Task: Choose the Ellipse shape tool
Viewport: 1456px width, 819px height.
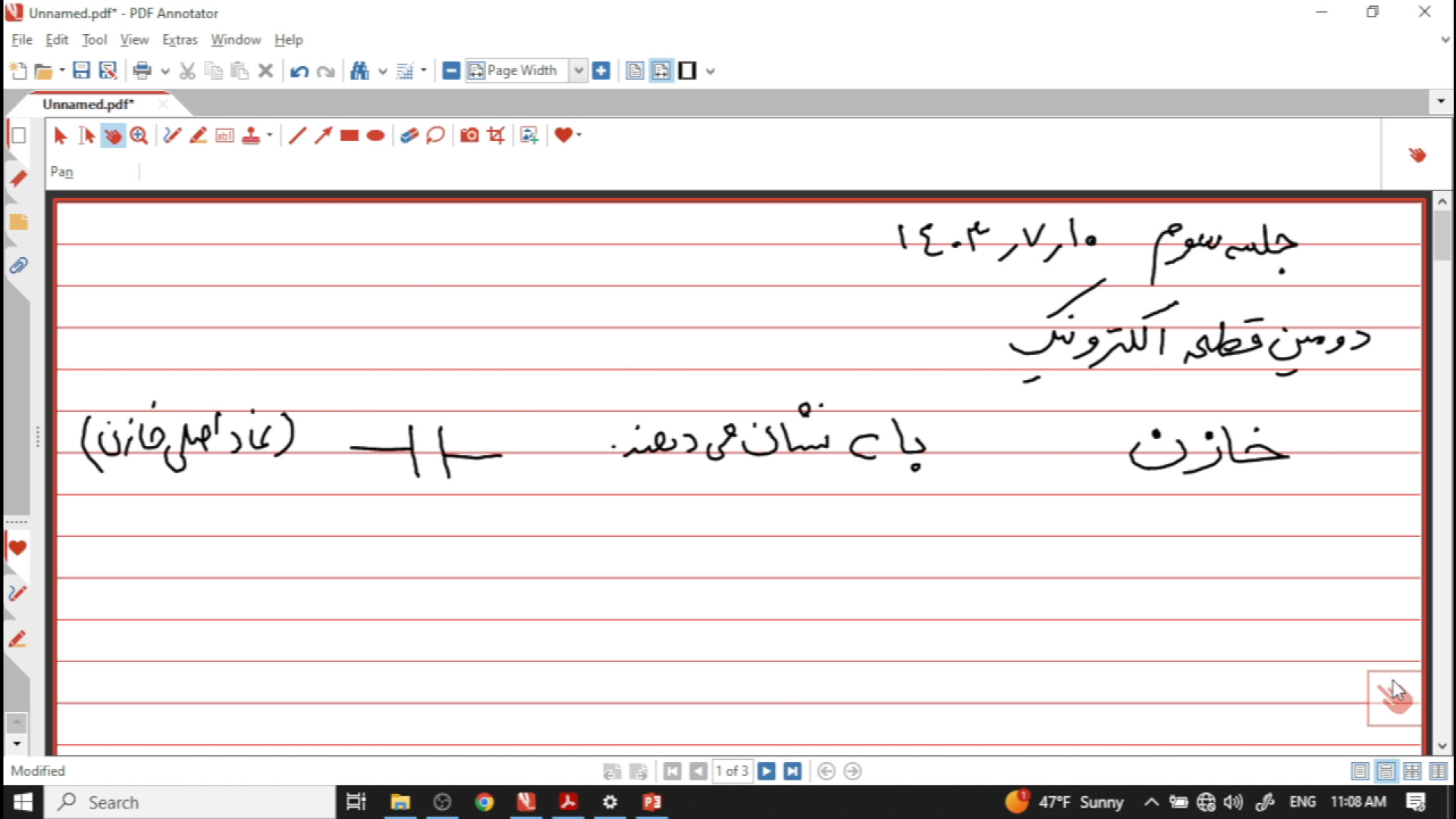Action: [x=375, y=136]
